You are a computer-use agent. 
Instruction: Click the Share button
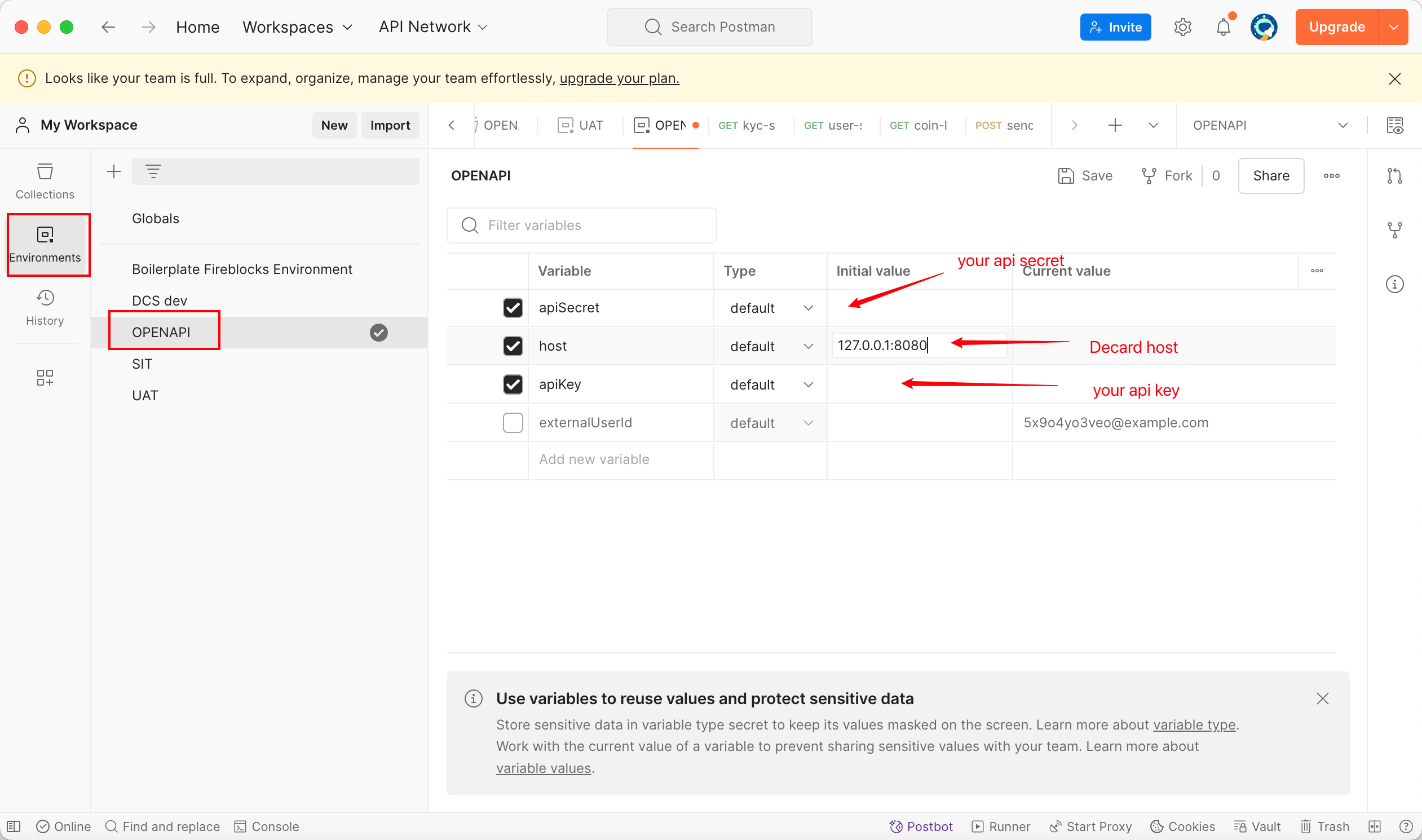click(x=1271, y=175)
